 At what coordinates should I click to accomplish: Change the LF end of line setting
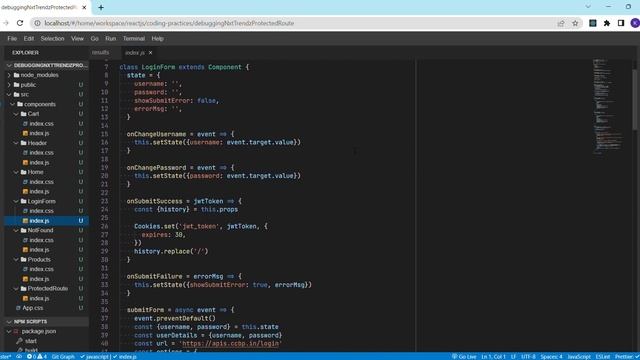point(513,357)
